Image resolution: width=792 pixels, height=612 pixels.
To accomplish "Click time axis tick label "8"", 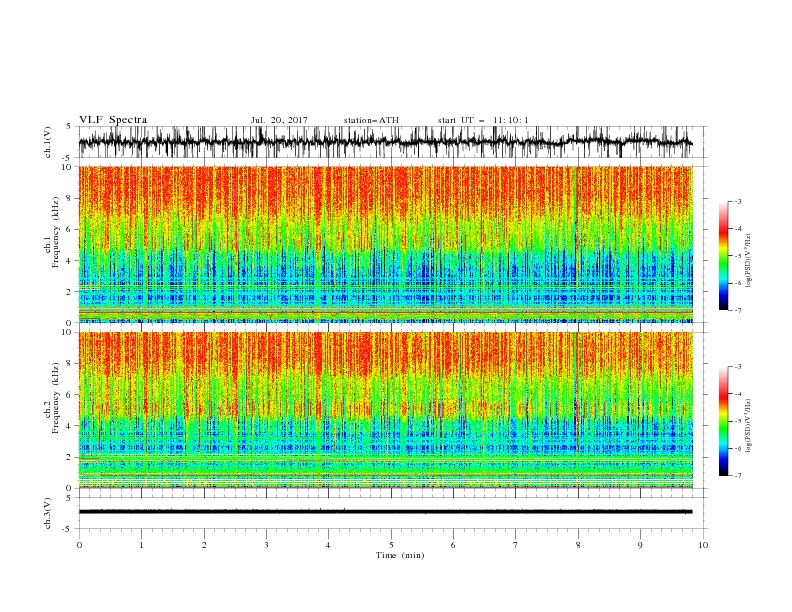I will click(x=578, y=545).
